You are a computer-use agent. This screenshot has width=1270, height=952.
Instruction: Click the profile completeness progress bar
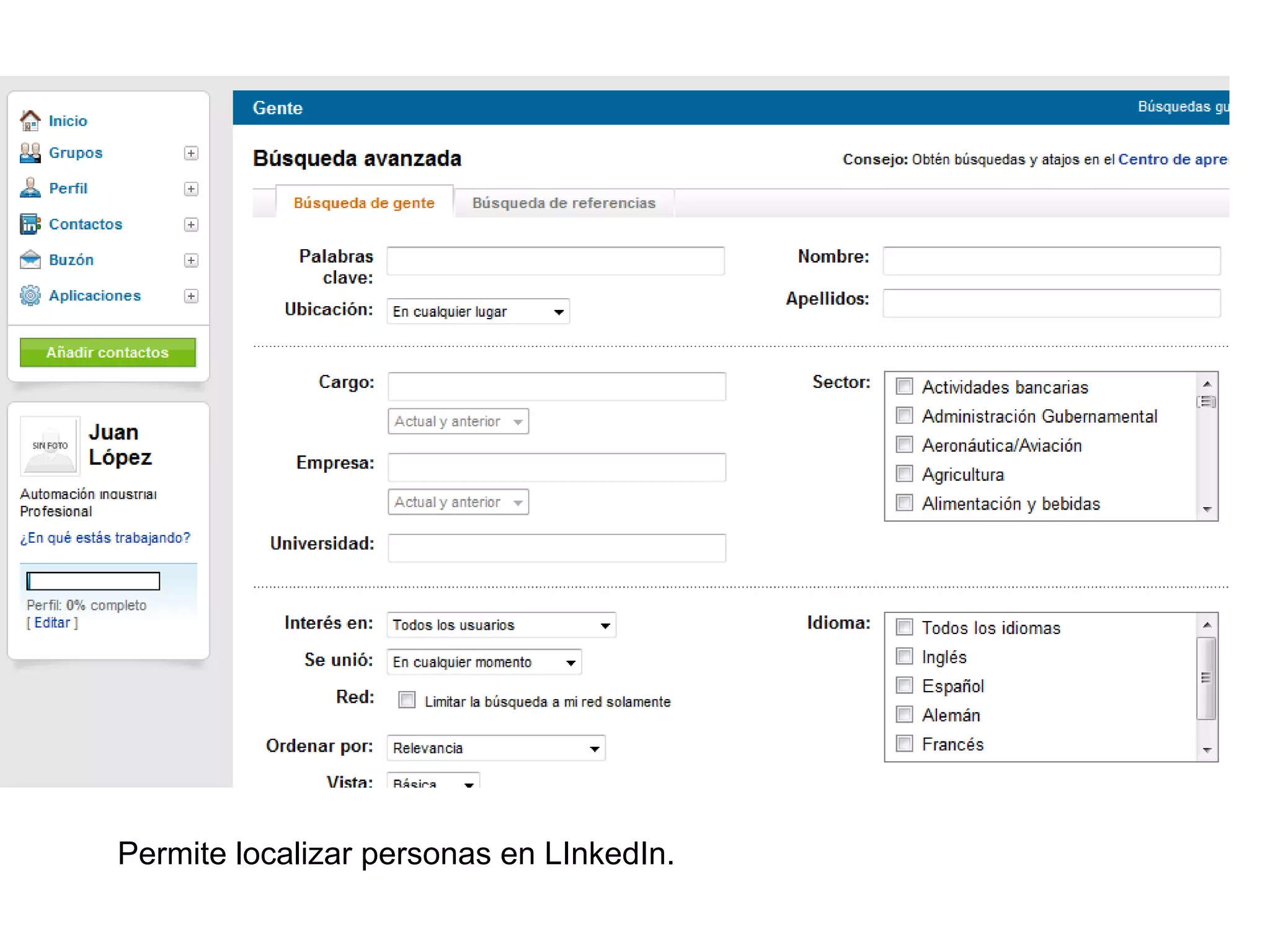[x=93, y=581]
